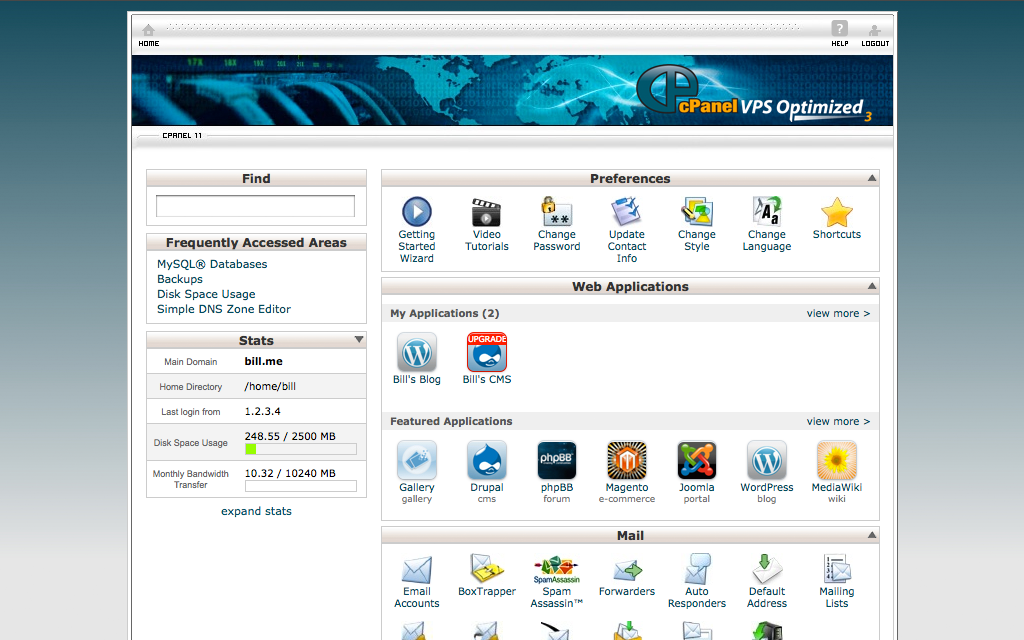
Task: Toggle the Stats panel arrow
Action: 359,340
